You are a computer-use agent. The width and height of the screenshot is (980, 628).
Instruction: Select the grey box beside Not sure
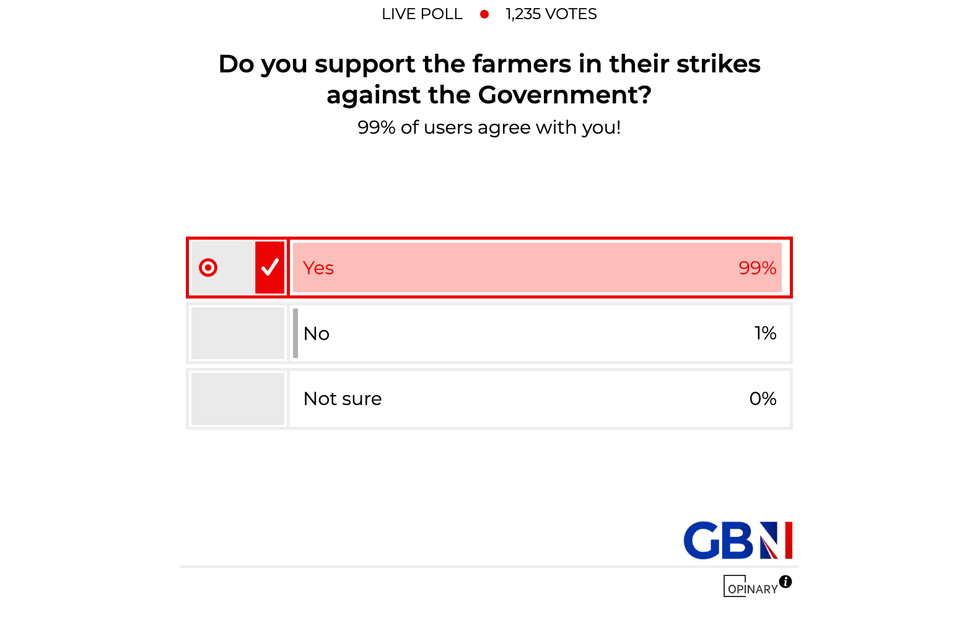pos(238,398)
